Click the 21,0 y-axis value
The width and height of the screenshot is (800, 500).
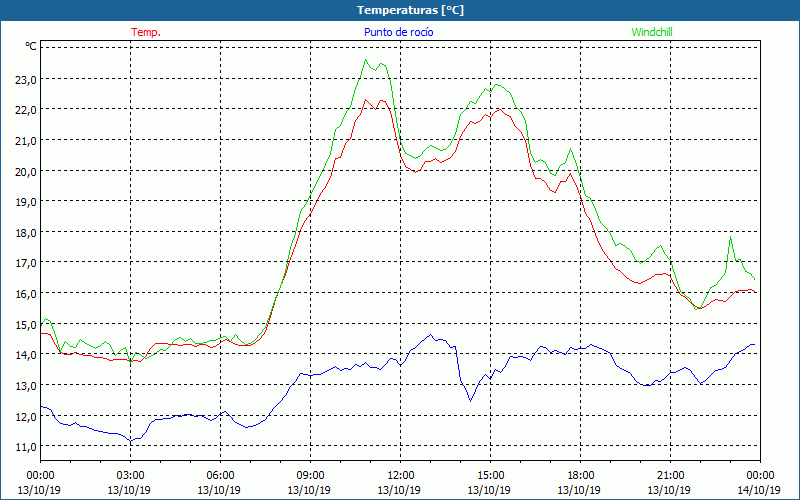click(x=26, y=140)
